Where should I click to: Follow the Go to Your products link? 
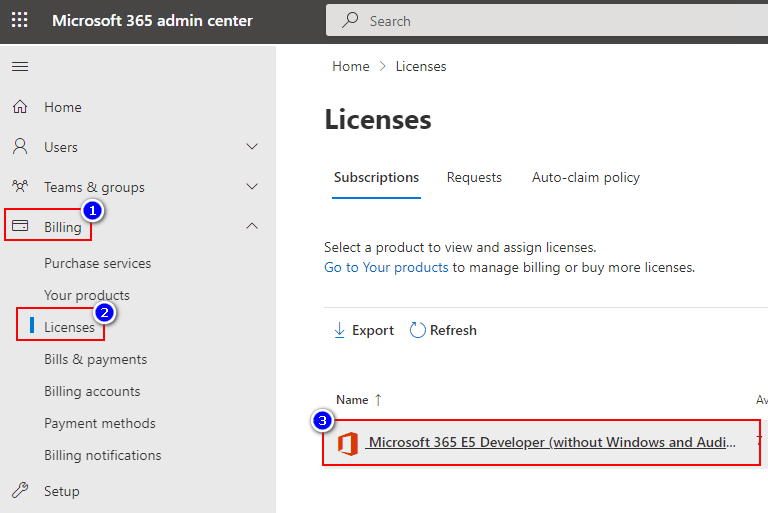click(x=386, y=268)
